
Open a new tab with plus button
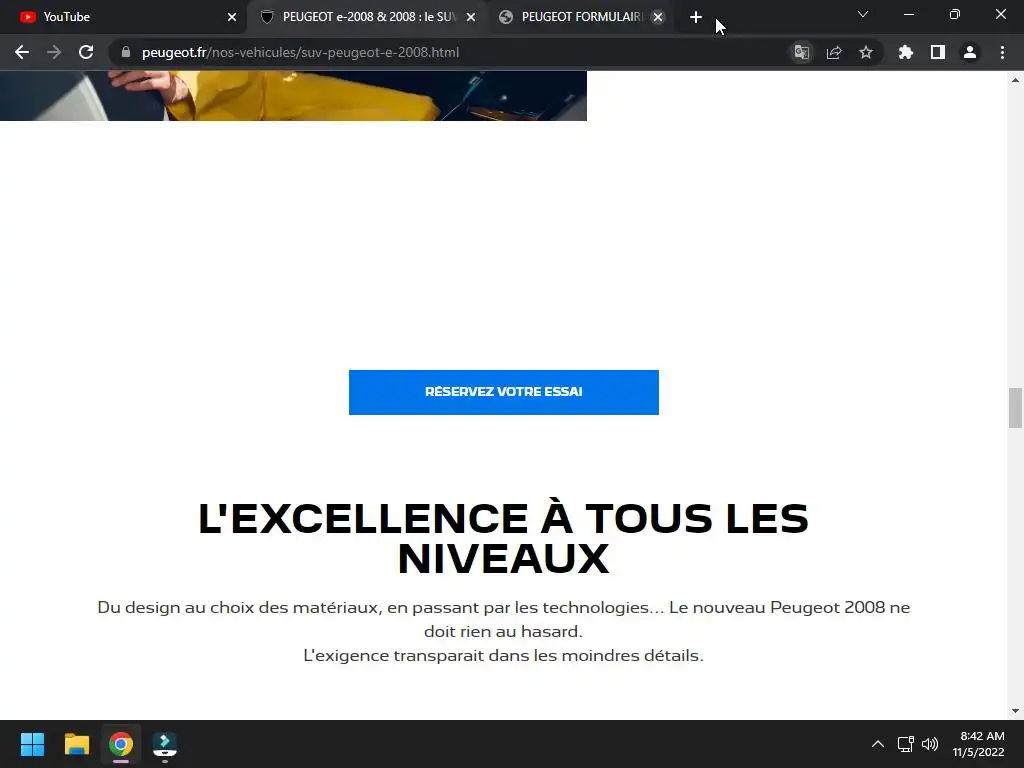coord(696,17)
